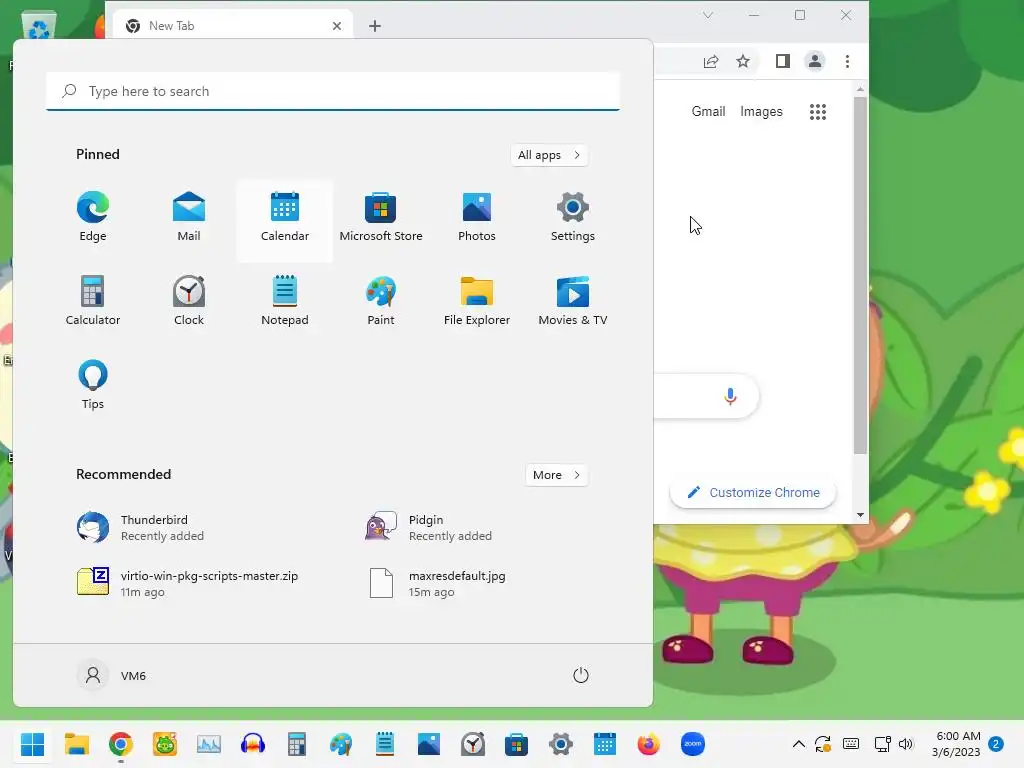Click the sync update tray icon
Image resolution: width=1024 pixels, height=768 pixels.
(x=823, y=744)
